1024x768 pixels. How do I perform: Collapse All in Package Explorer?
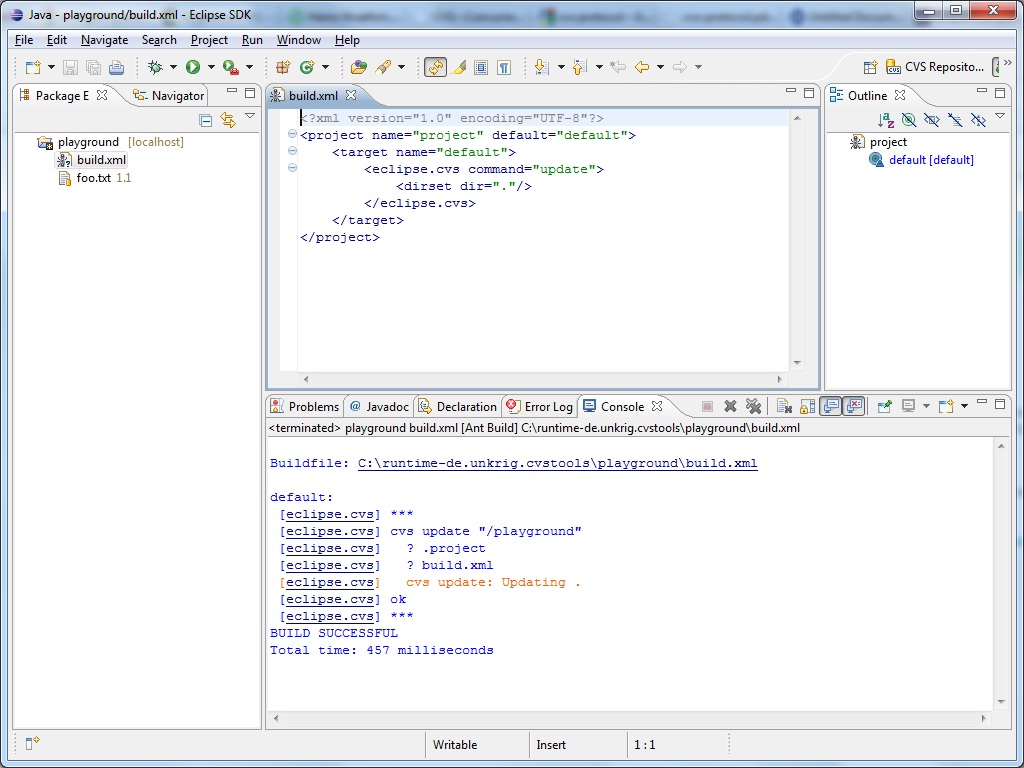(x=206, y=120)
